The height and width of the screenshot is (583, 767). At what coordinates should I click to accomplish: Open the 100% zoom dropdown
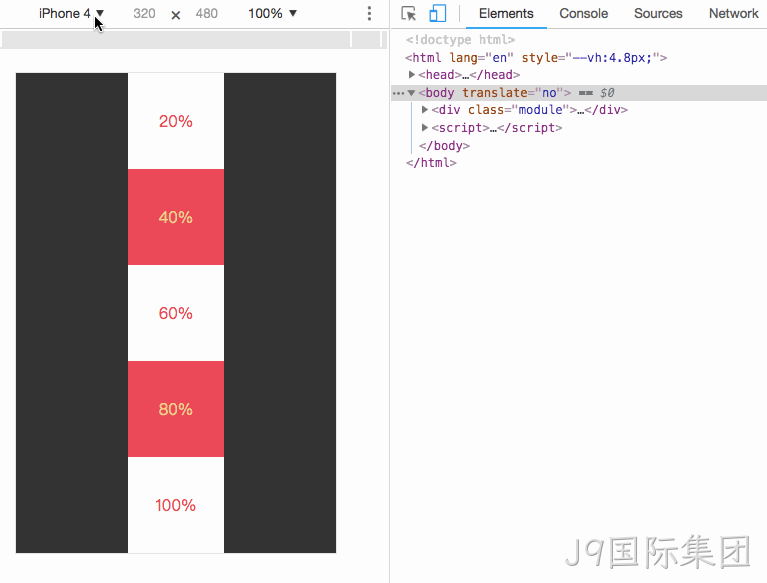[272, 13]
